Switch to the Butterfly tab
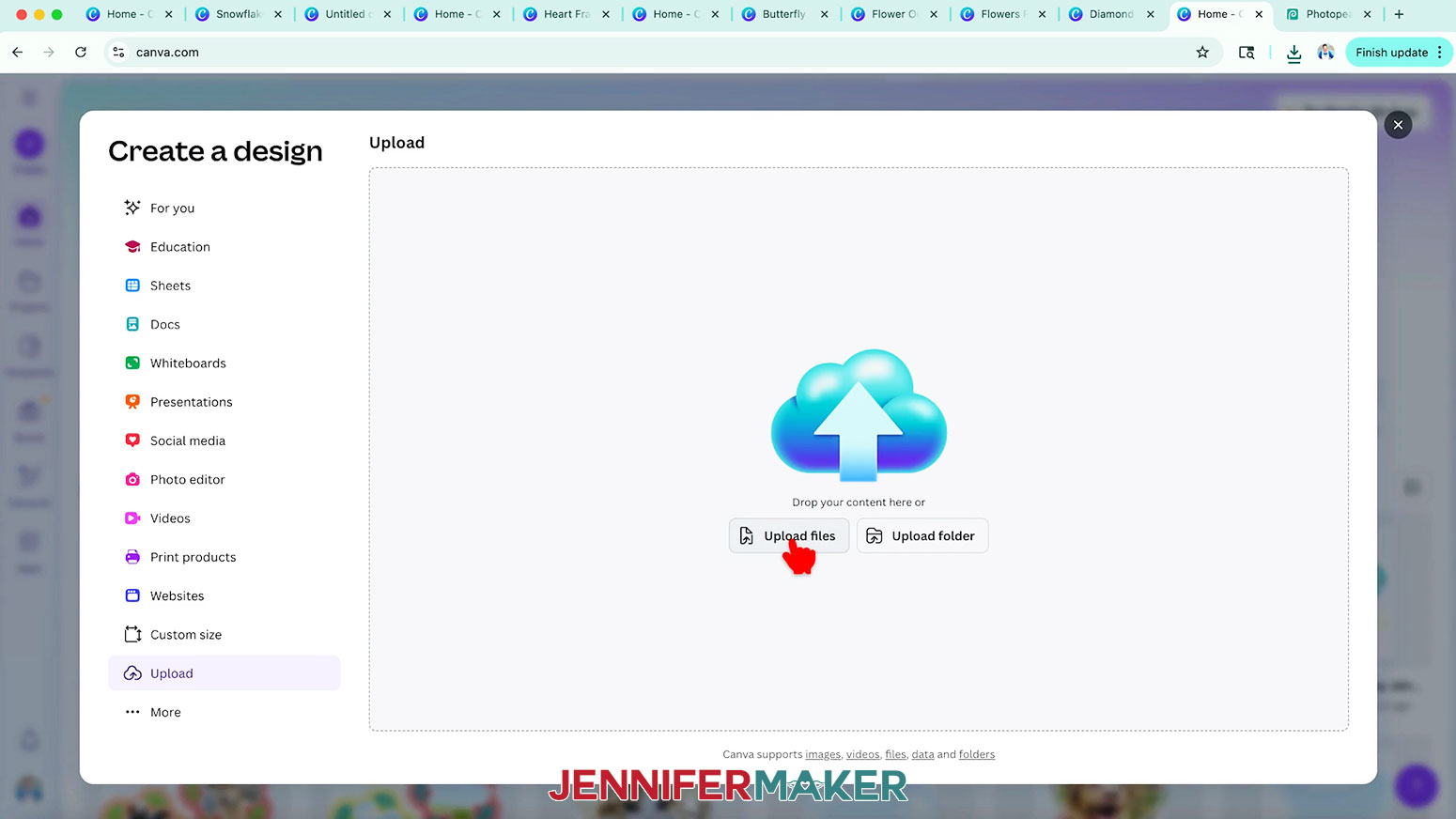Viewport: 1456px width, 819px height. pos(783,14)
